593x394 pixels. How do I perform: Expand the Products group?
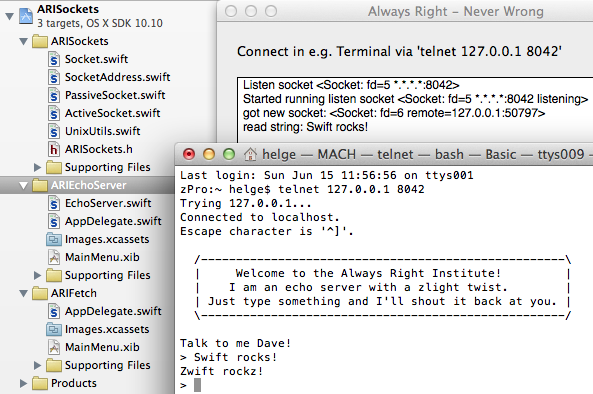click(x=23, y=383)
